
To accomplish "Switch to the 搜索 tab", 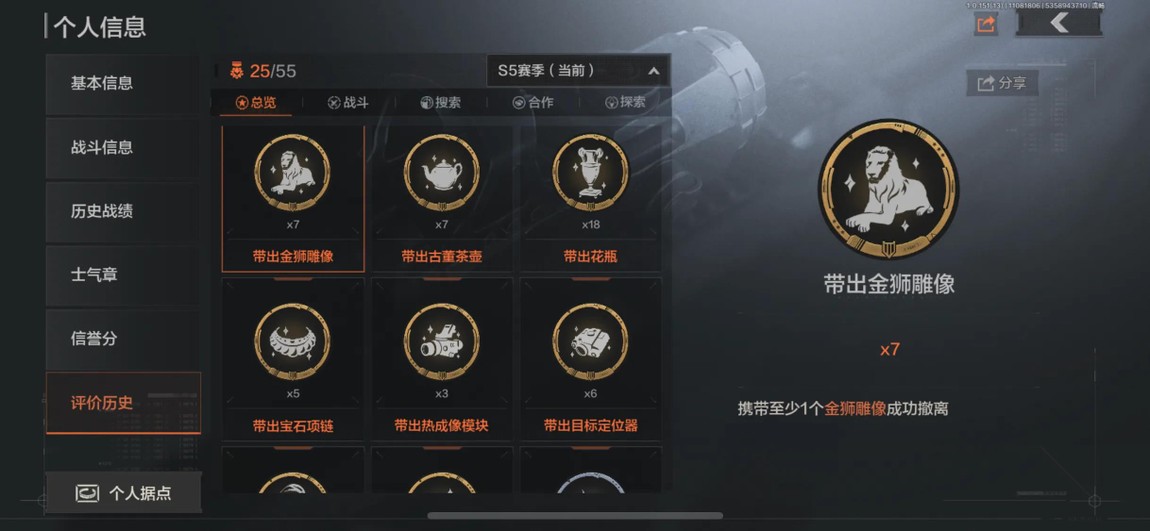I will [x=440, y=103].
